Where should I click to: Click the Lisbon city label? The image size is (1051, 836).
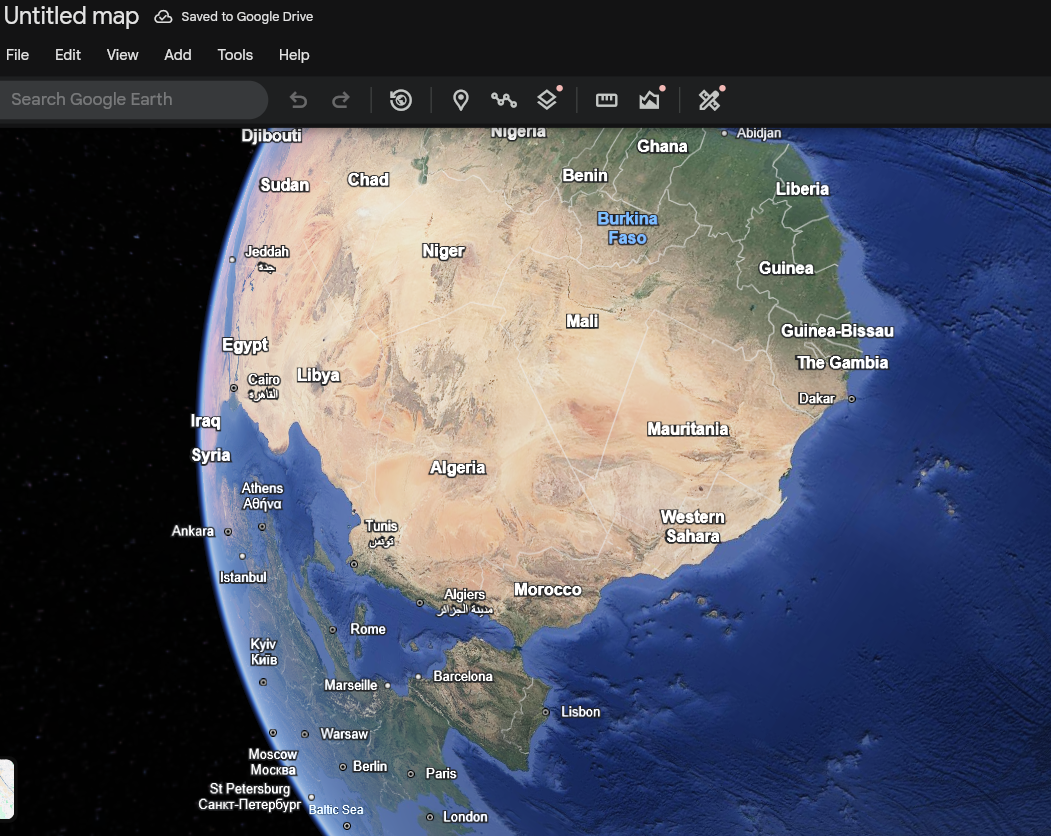pyautogui.click(x=580, y=712)
